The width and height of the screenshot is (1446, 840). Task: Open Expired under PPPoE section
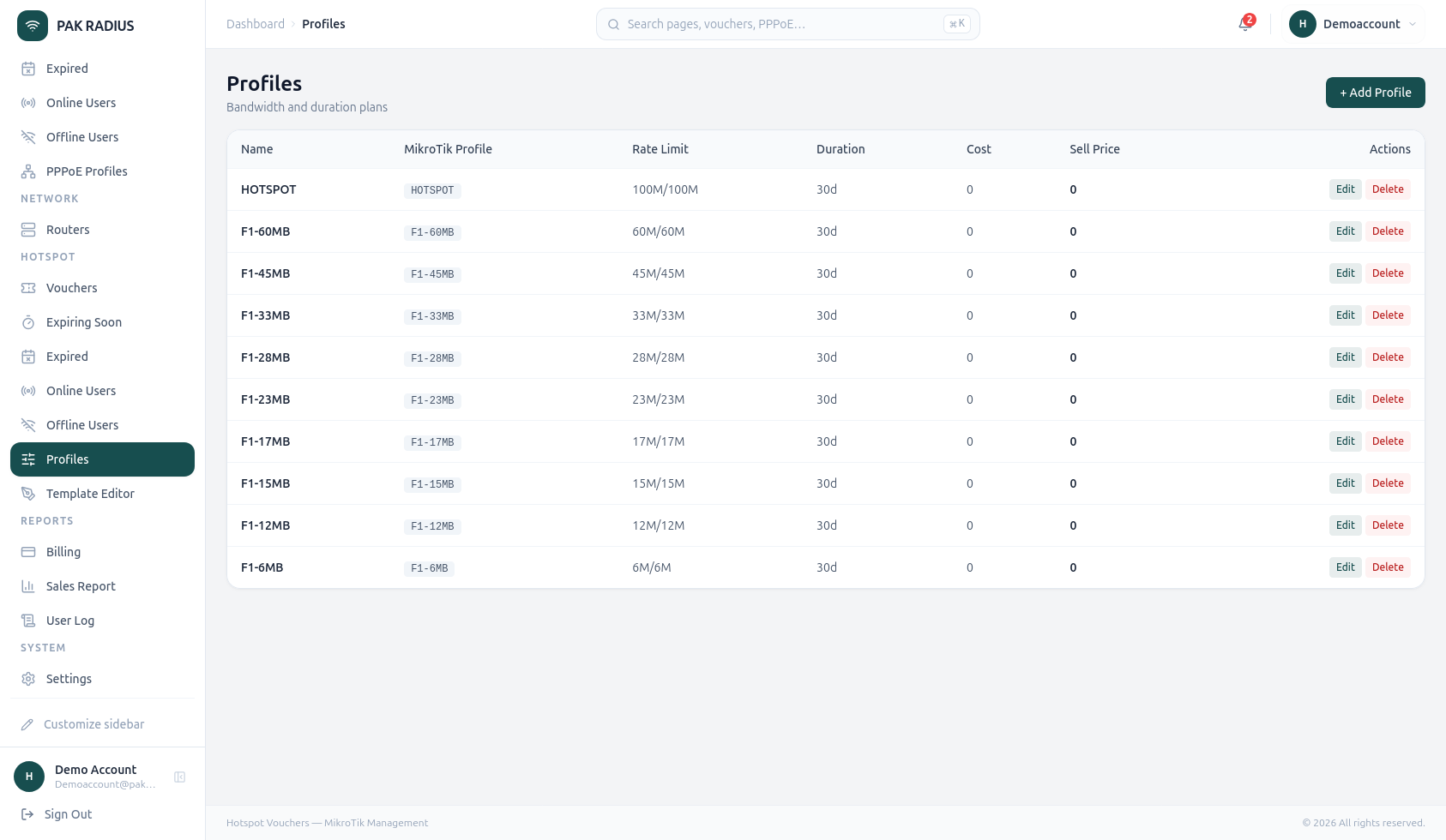click(x=102, y=69)
